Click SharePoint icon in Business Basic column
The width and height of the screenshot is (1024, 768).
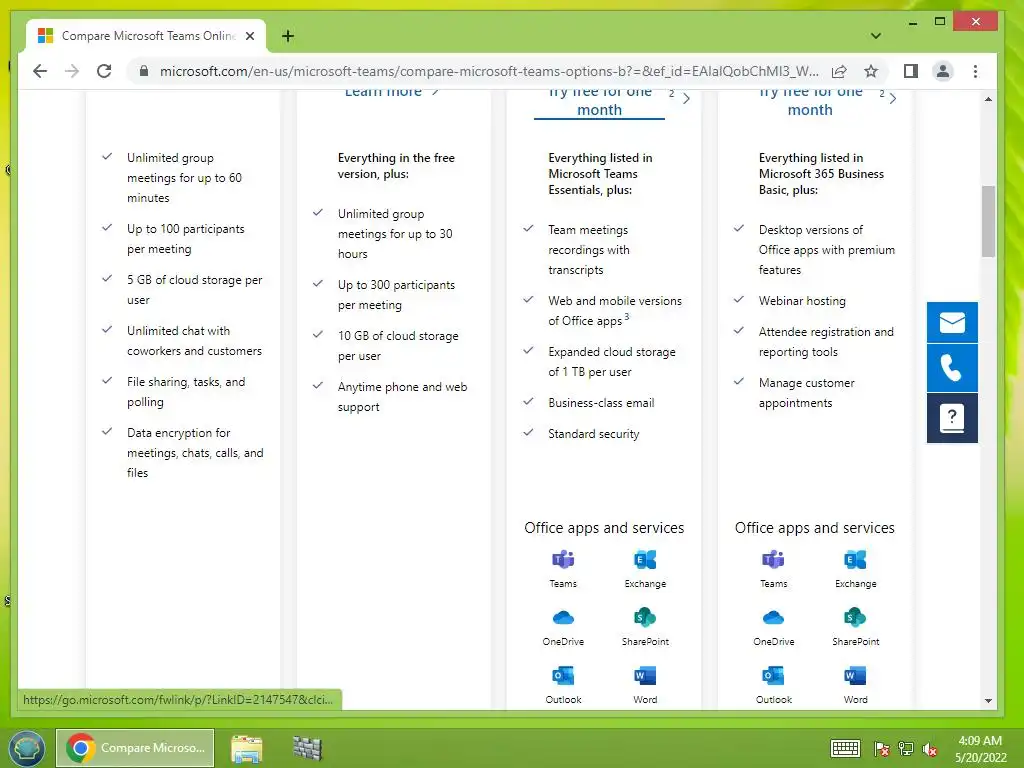(645, 617)
